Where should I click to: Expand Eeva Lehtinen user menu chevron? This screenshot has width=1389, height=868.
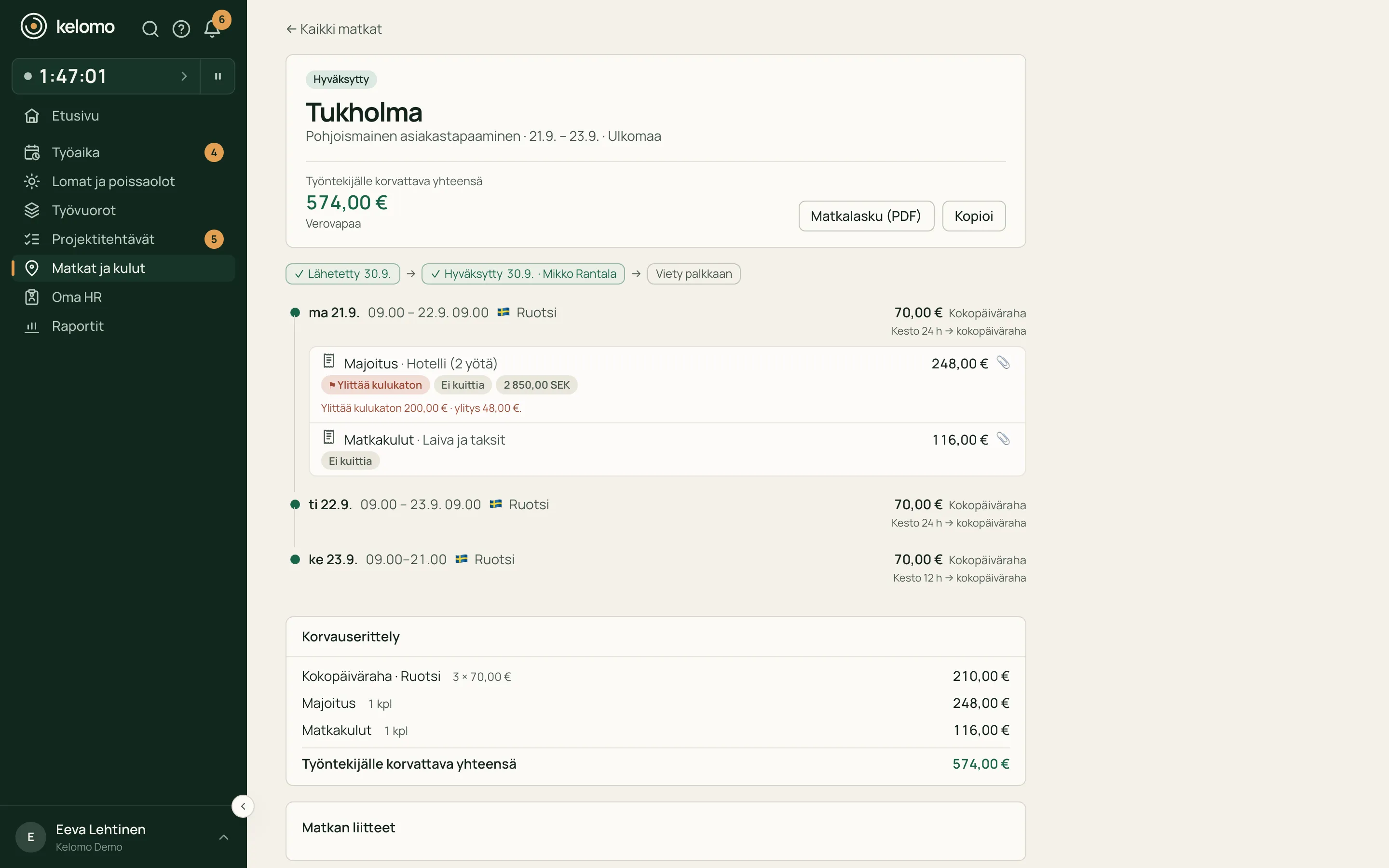224,838
